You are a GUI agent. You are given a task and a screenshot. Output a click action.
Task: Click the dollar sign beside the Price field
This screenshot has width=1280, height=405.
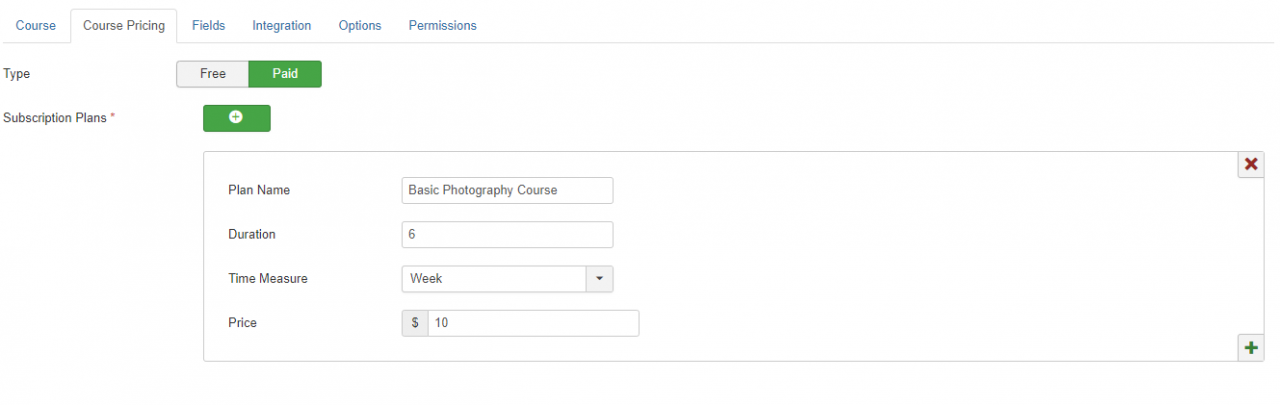click(x=414, y=323)
